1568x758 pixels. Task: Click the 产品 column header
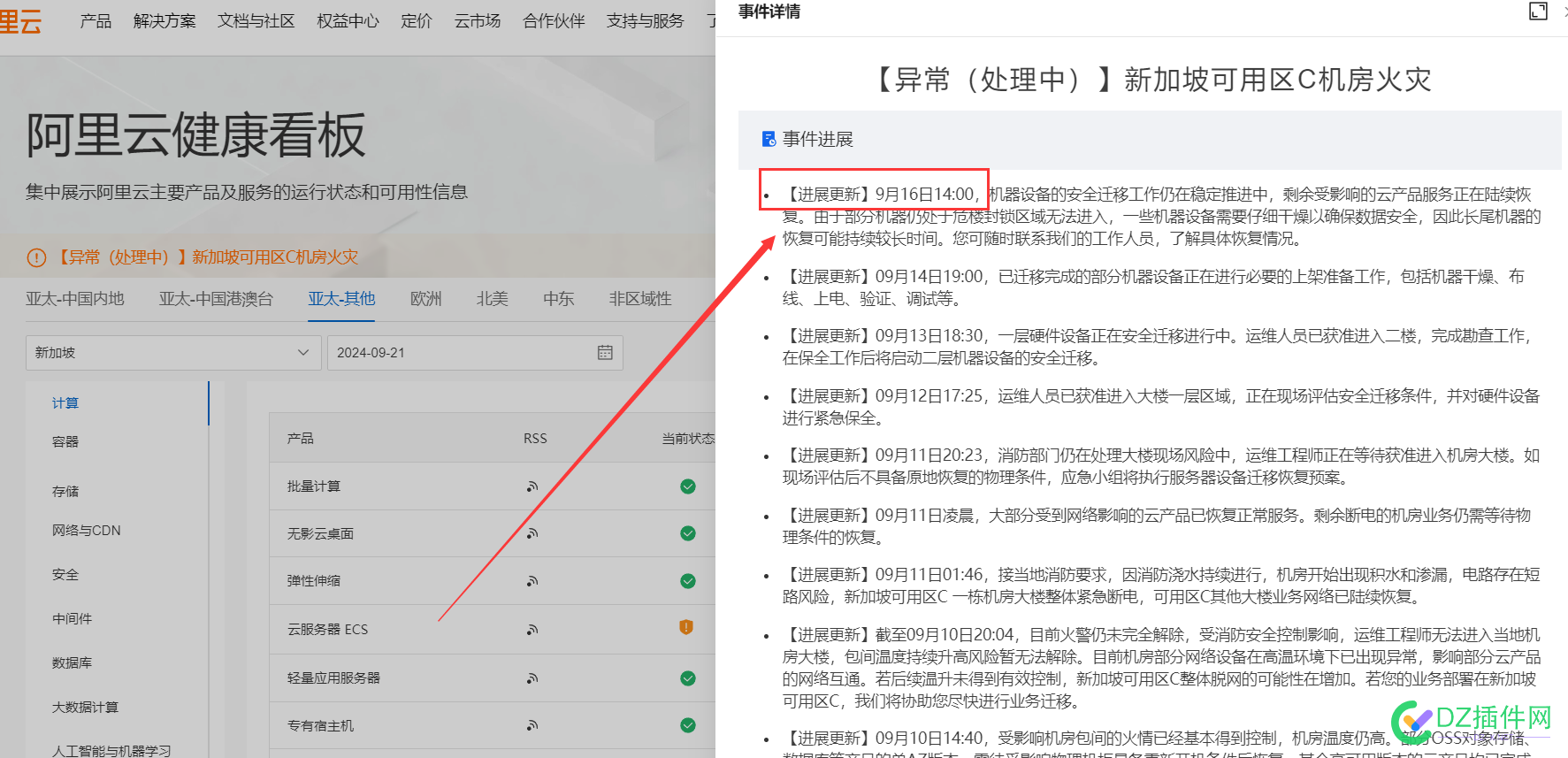click(x=301, y=439)
